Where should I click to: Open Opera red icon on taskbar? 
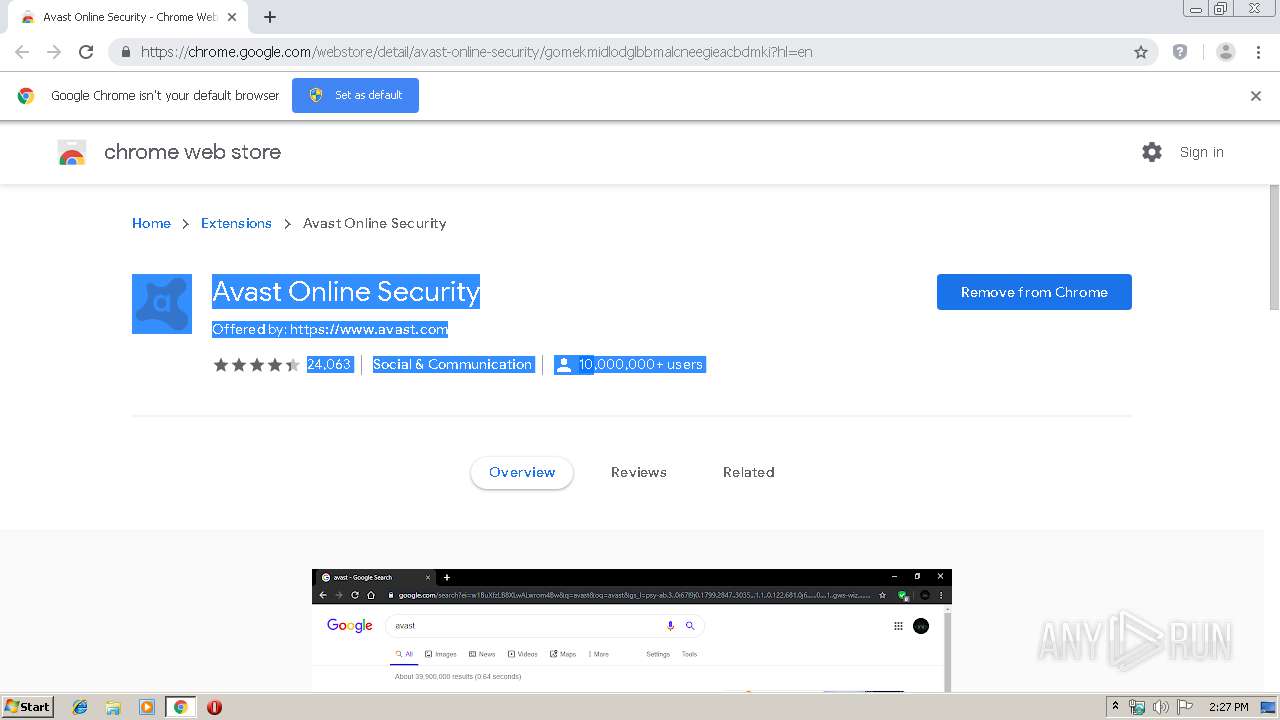[214, 707]
